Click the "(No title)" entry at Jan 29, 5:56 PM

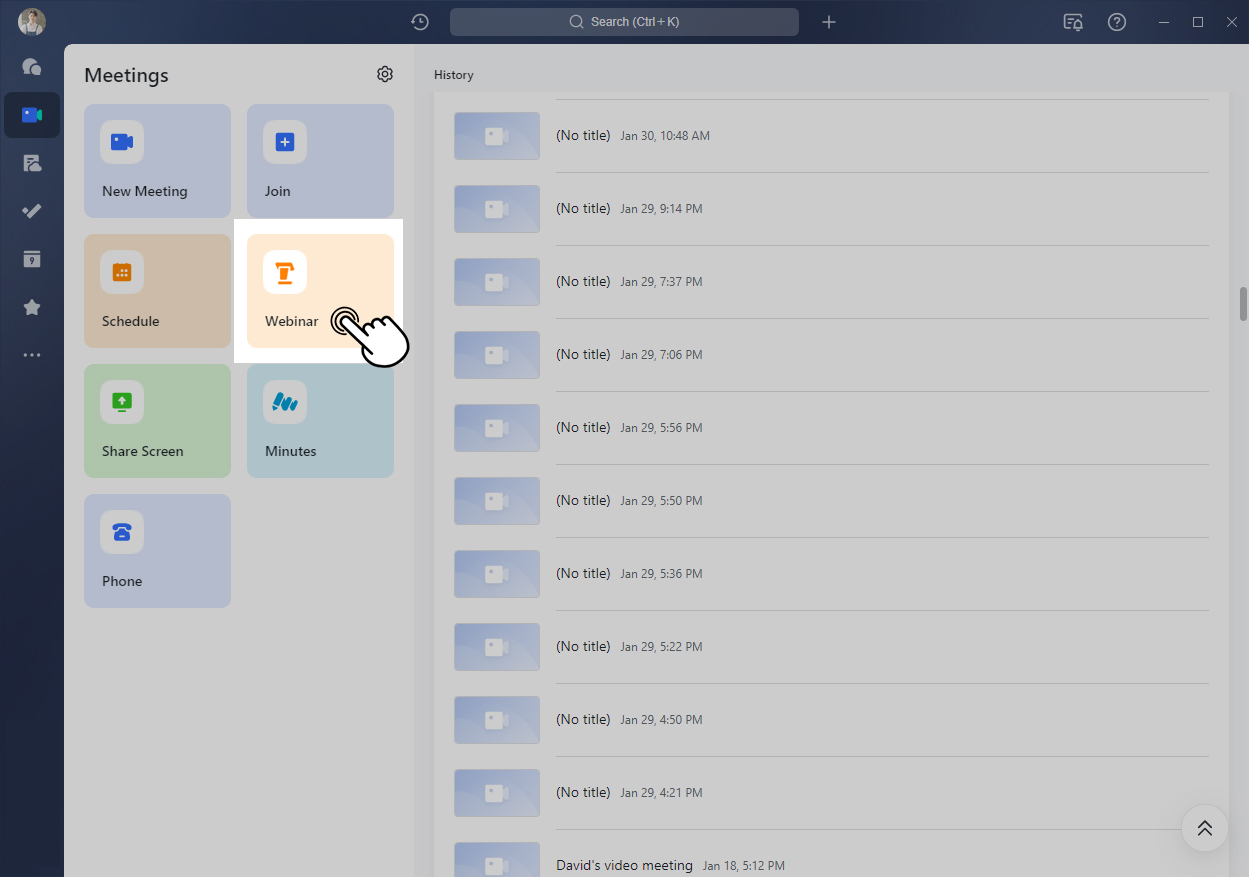[x=583, y=427]
